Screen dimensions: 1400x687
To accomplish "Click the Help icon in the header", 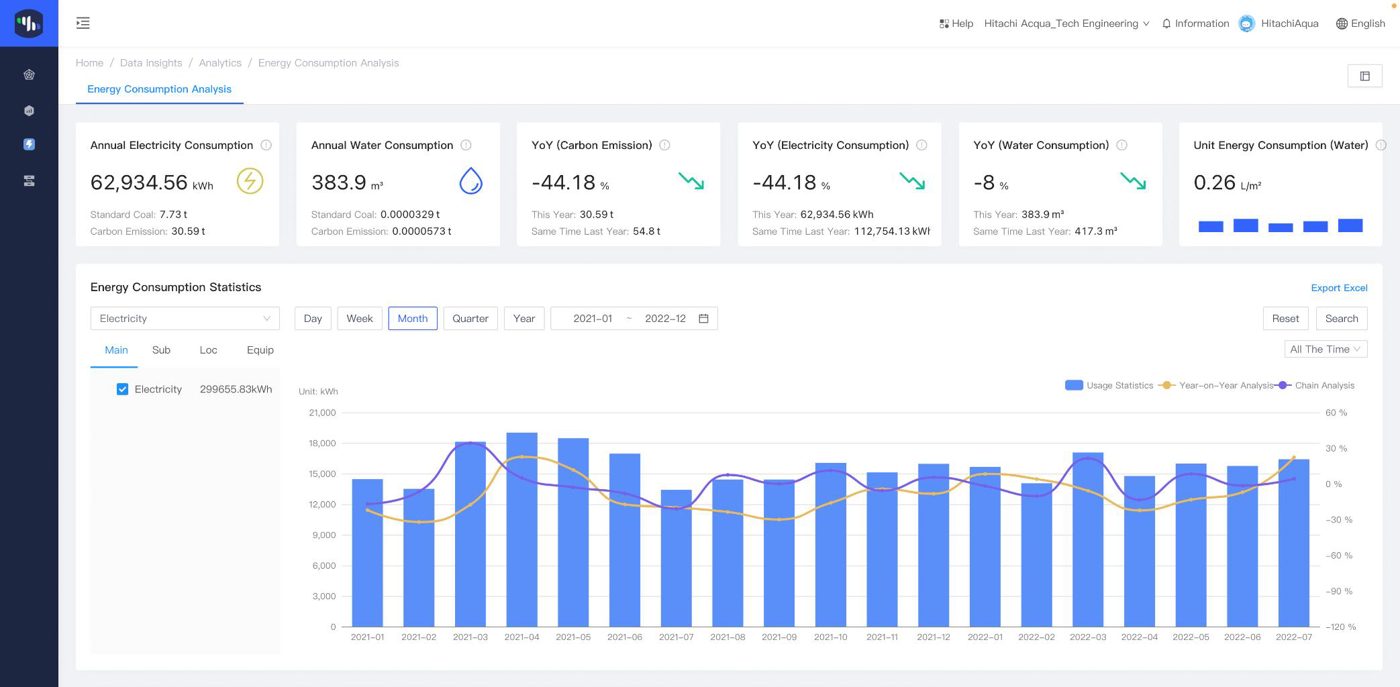I will click(x=944, y=24).
